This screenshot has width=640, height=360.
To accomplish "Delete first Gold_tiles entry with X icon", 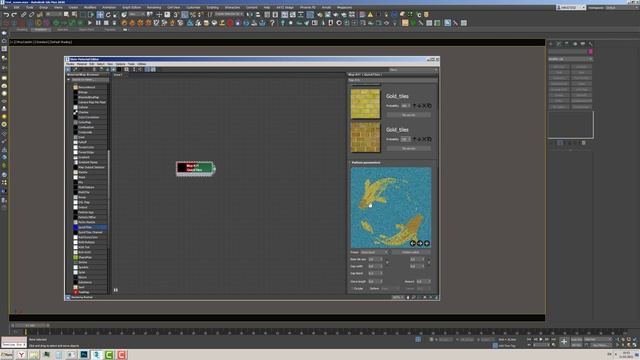I will coord(424,106).
